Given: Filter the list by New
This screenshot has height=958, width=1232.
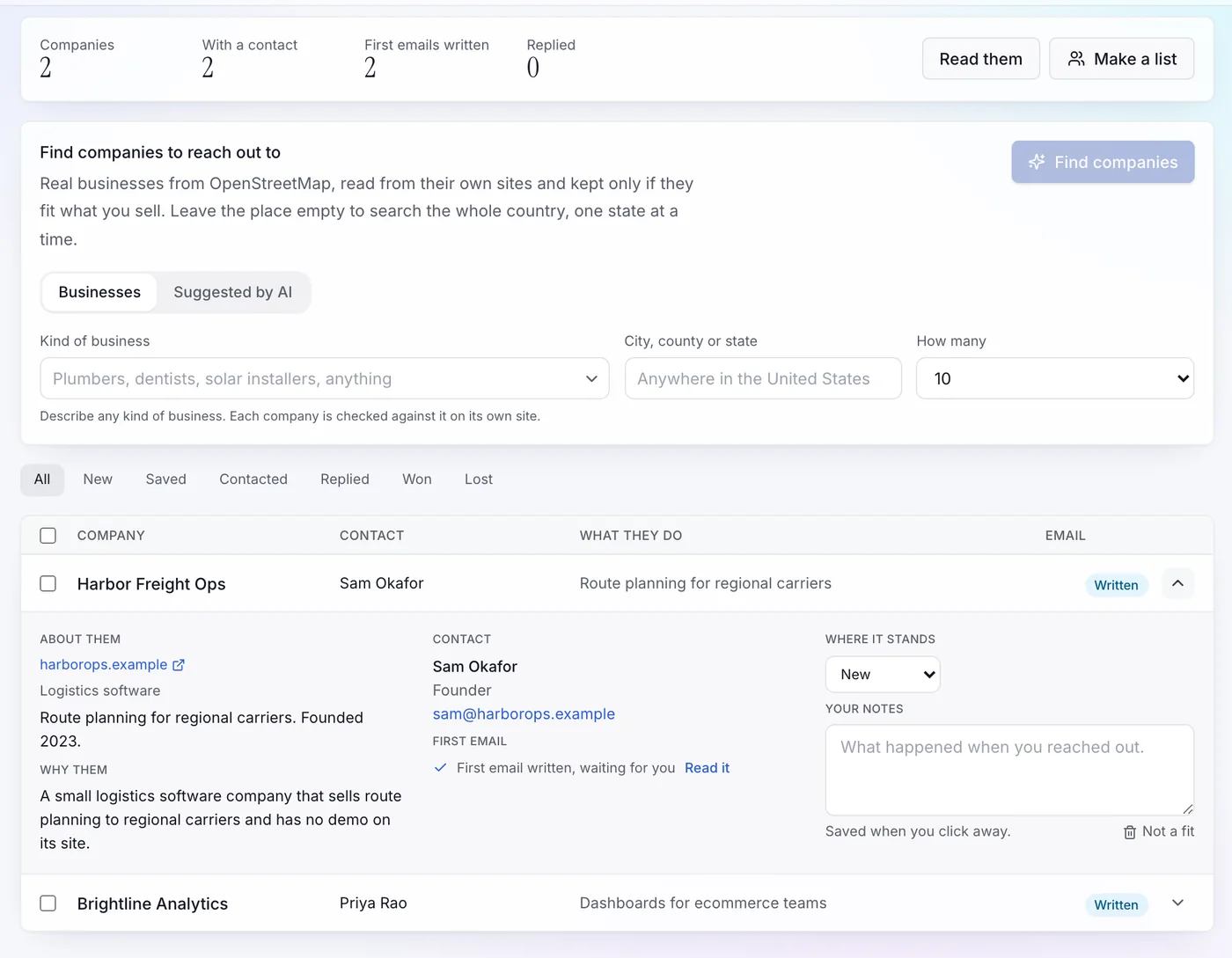Looking at the screenshot, I should click(98, 479).
